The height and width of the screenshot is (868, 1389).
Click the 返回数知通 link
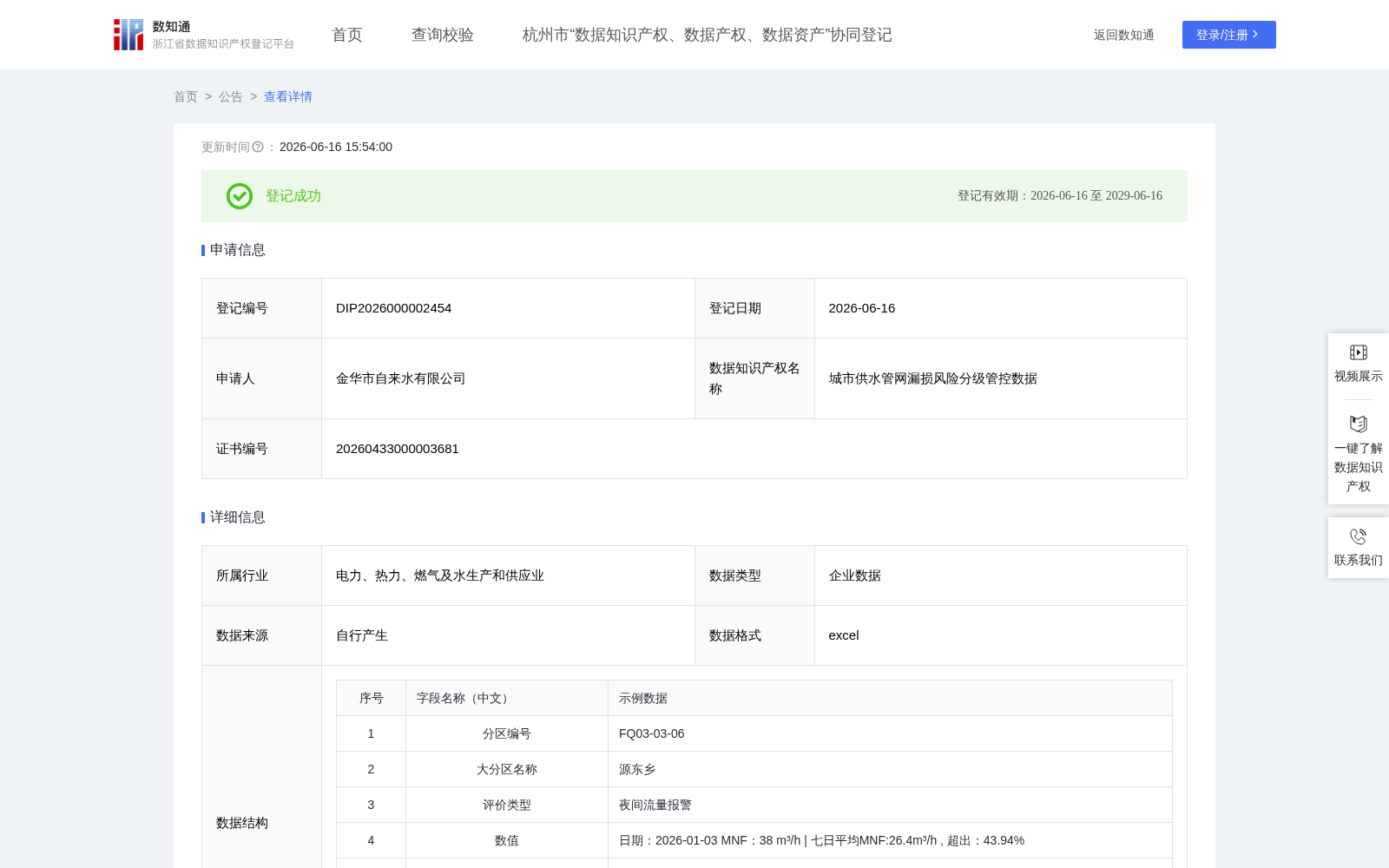click(1124, 35)
